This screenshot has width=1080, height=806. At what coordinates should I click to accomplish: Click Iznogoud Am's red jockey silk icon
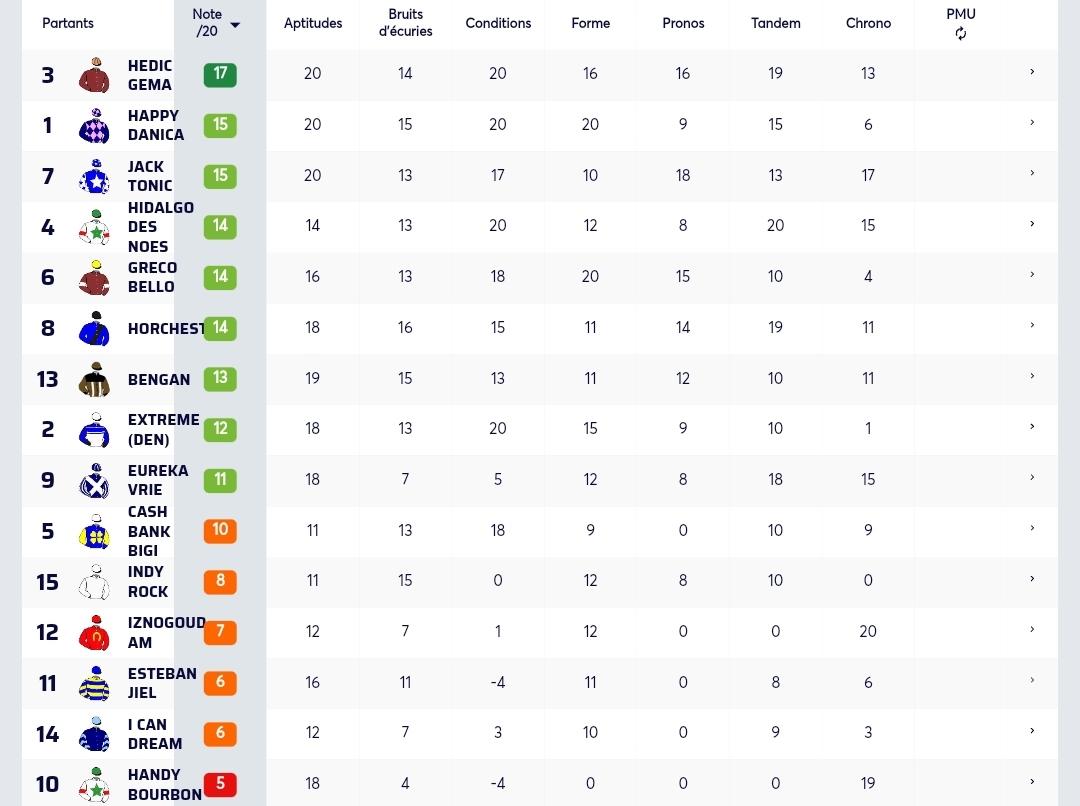click(x=94, y=632)
